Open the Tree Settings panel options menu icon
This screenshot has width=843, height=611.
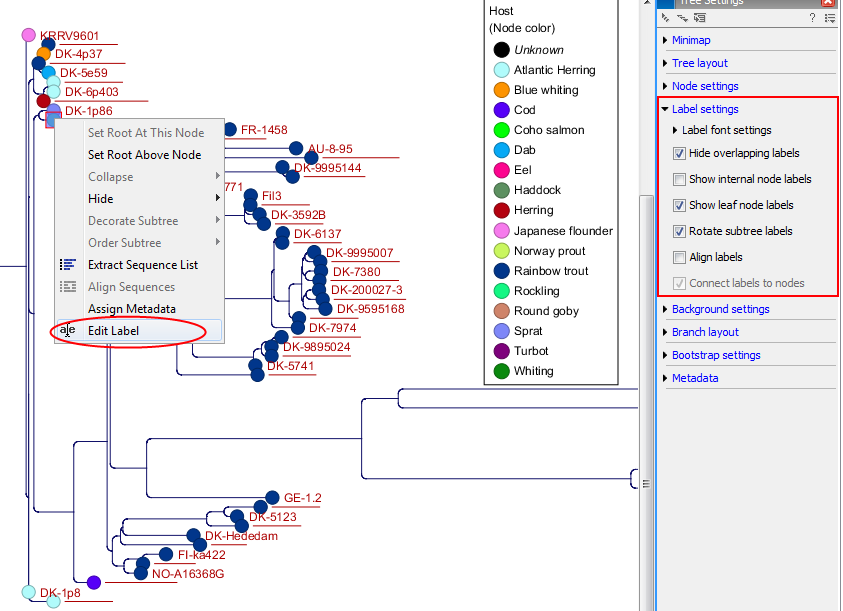pos(829,18)
